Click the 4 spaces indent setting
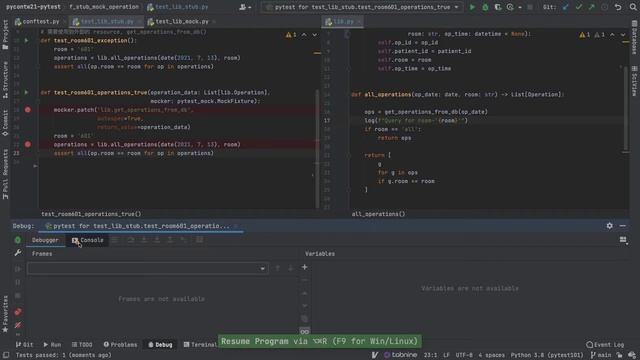 pos(491,355)
